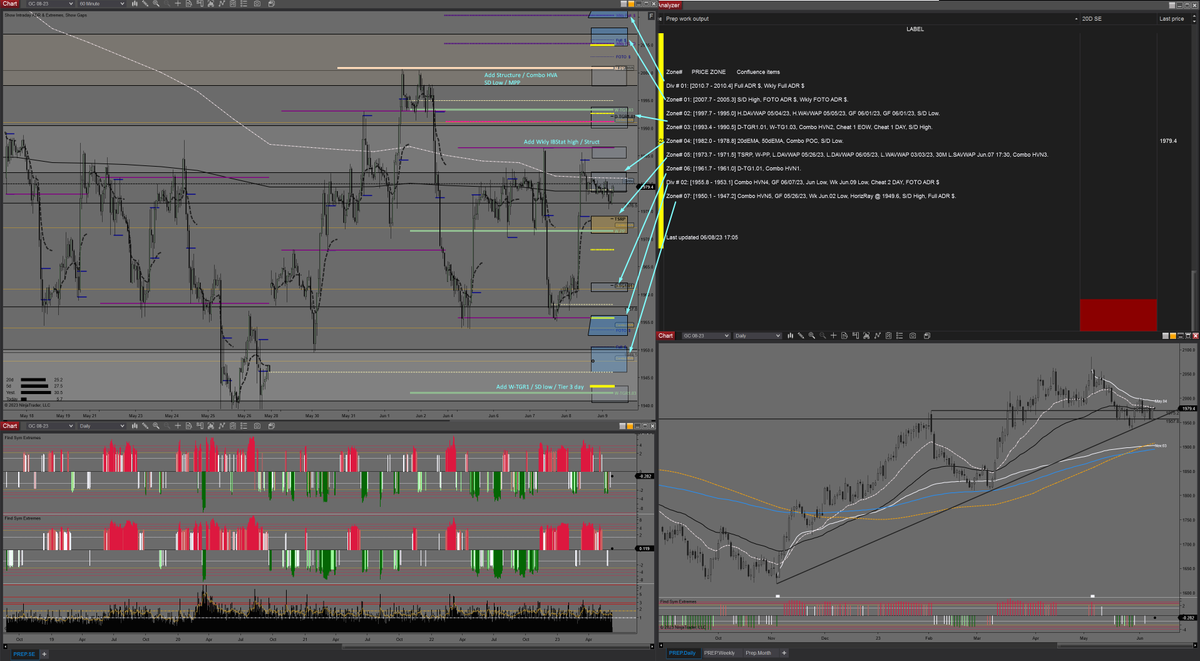Click red Chart label of right Daily chart
The width and height of the screenshot is (1200, 661).
pyautogui.click(x=666, y=336)
